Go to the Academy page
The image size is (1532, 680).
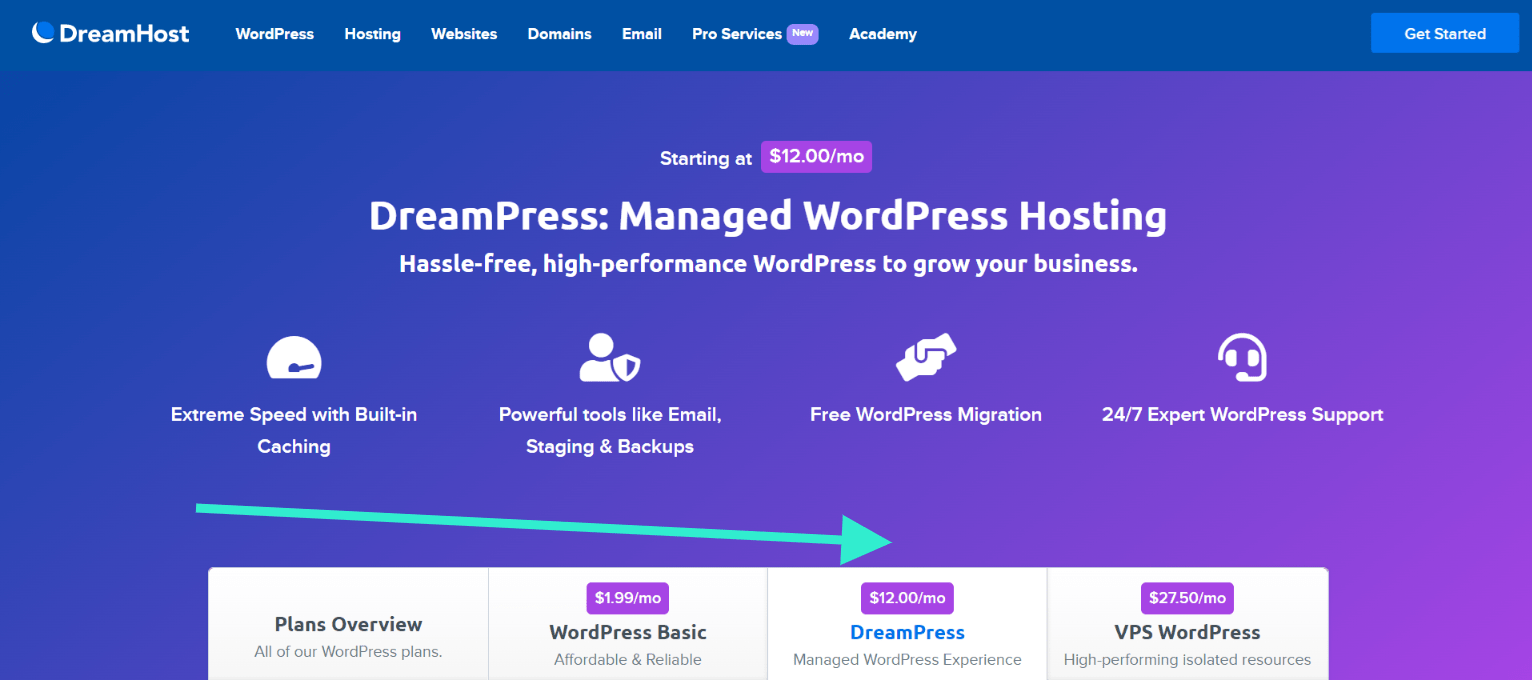click(x=883, y=34)
